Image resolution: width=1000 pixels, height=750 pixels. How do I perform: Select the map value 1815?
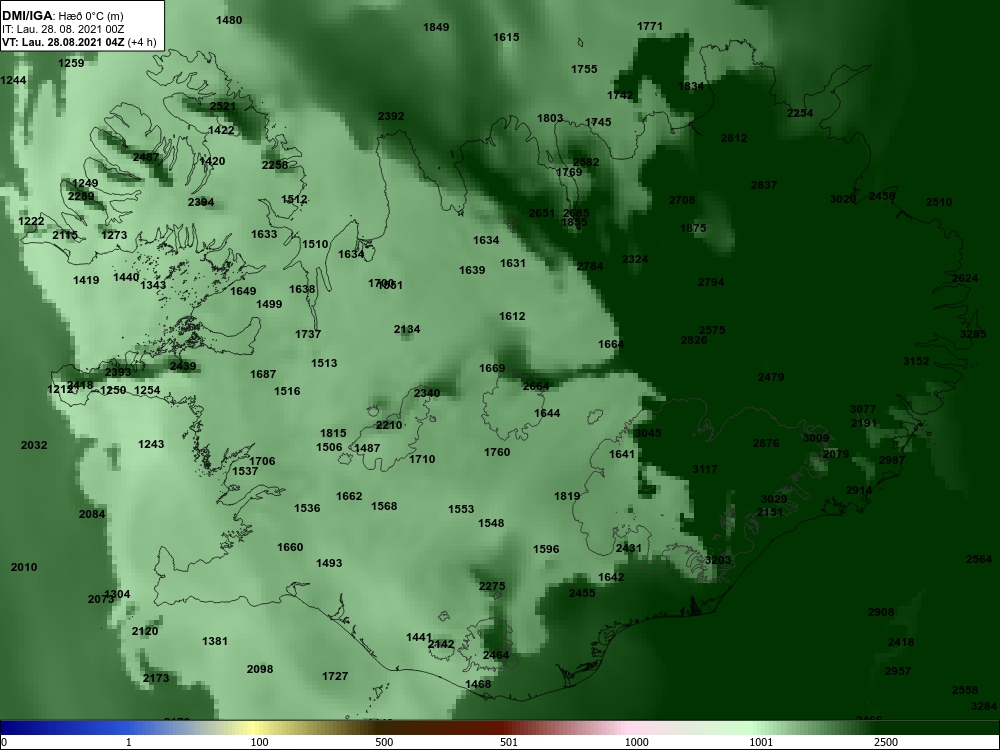333,433
